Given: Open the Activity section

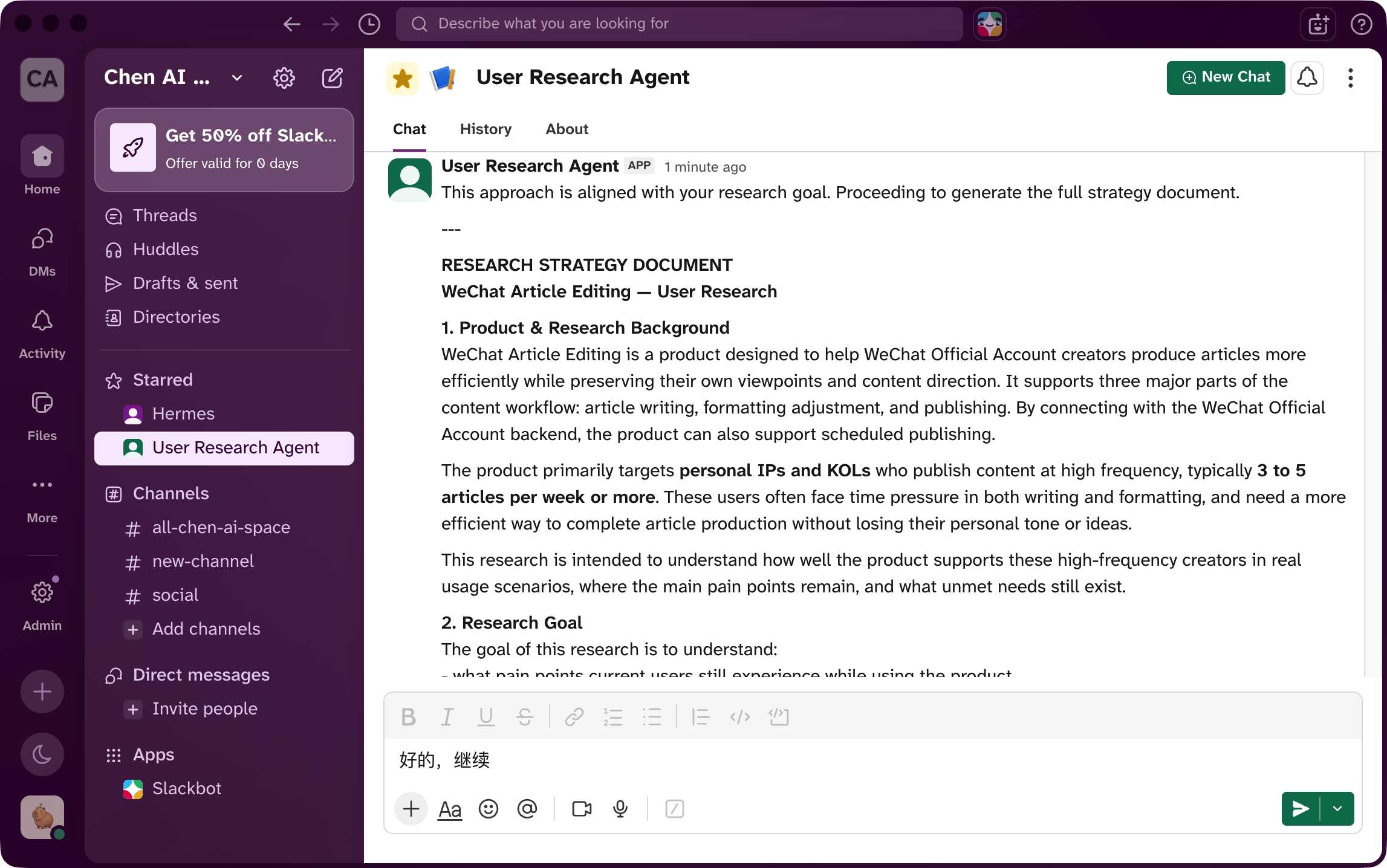Looking at the screenshot, I should pos(42,334).
